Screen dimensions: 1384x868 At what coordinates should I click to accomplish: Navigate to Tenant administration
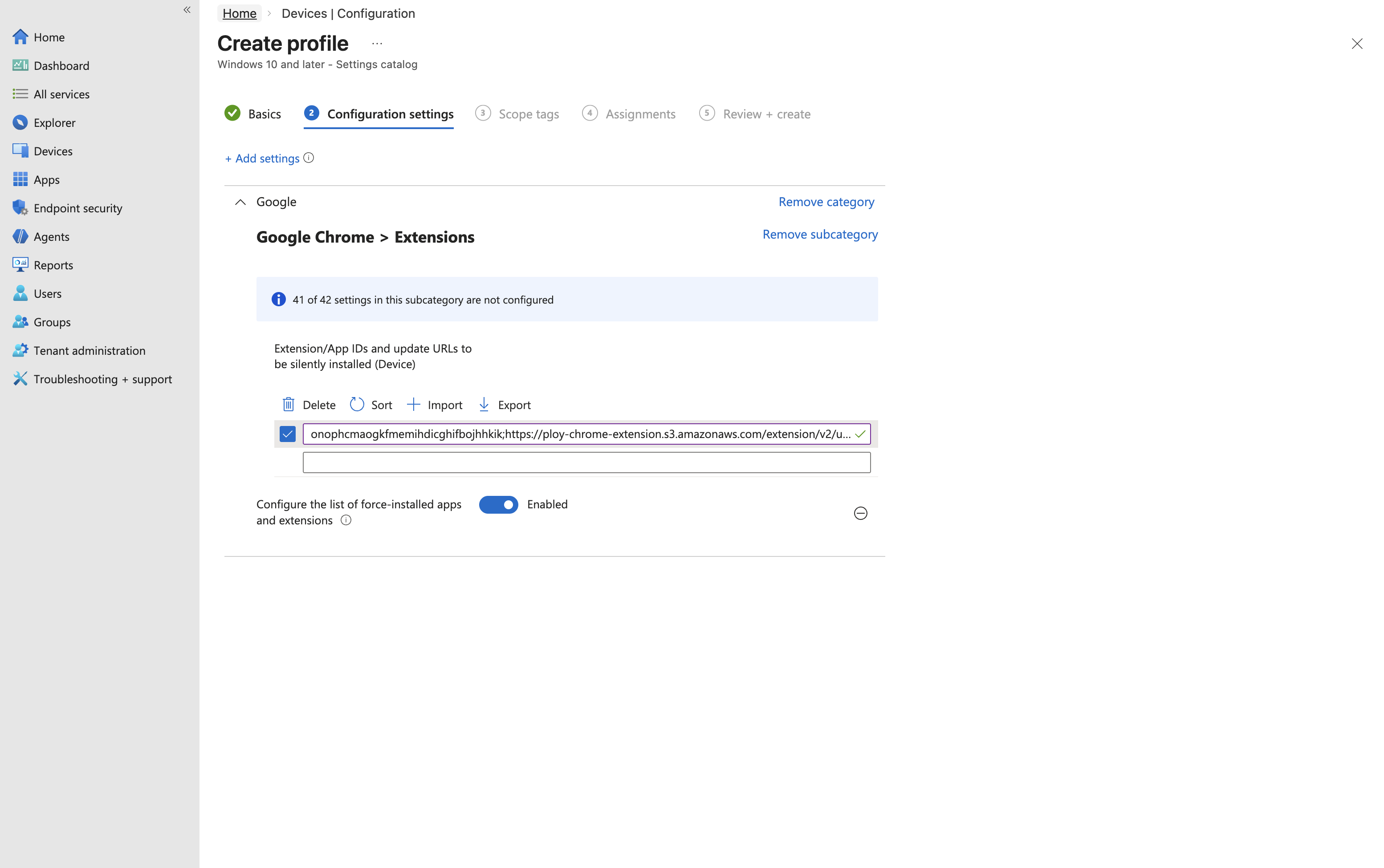(x=90, y=350)
